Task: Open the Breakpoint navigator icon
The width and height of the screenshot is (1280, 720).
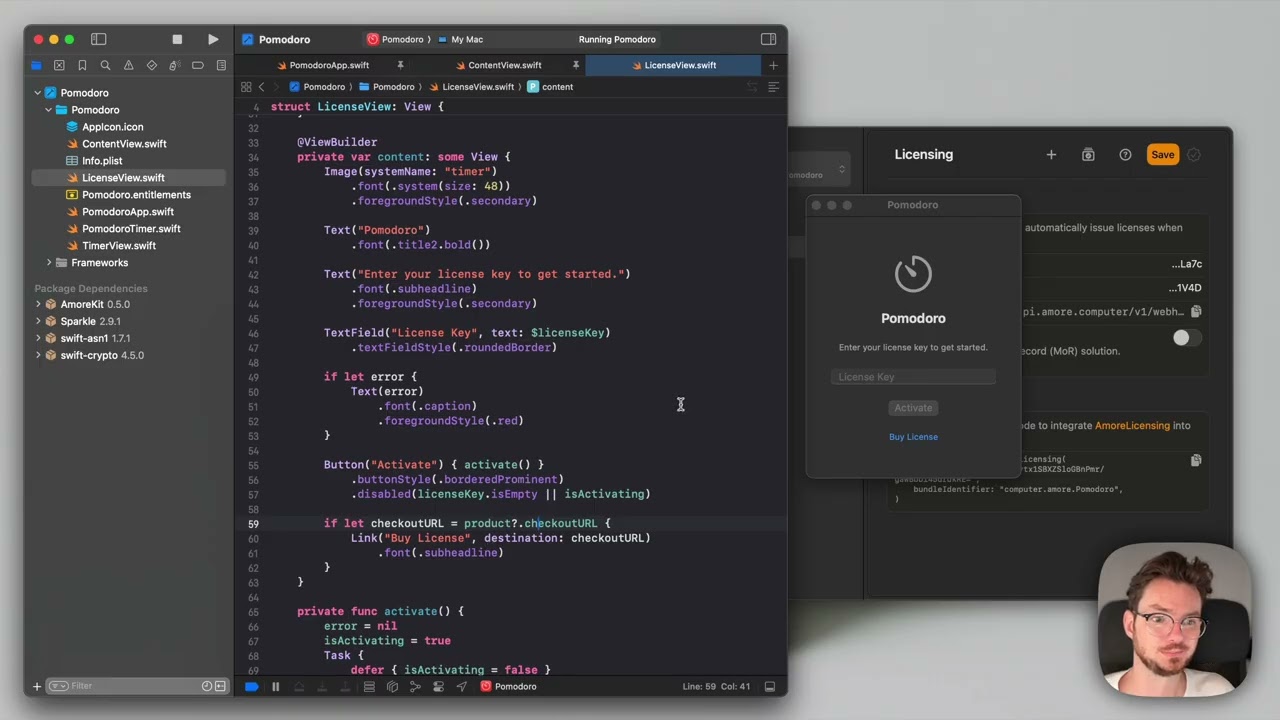Action: [x=197, y=66]
